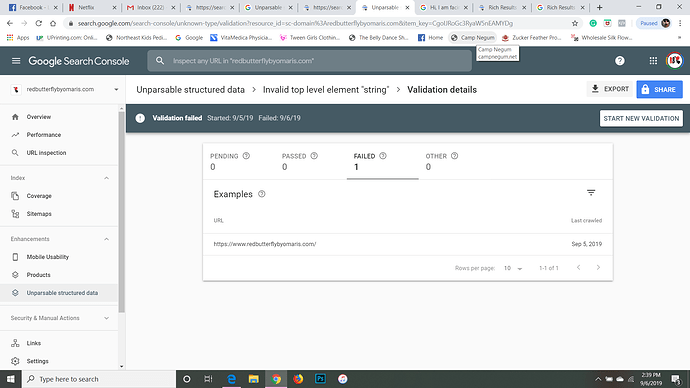Click help icon next to OTHER
The width and height of the screenshot is (690, 388).
(x=455, y=156)
